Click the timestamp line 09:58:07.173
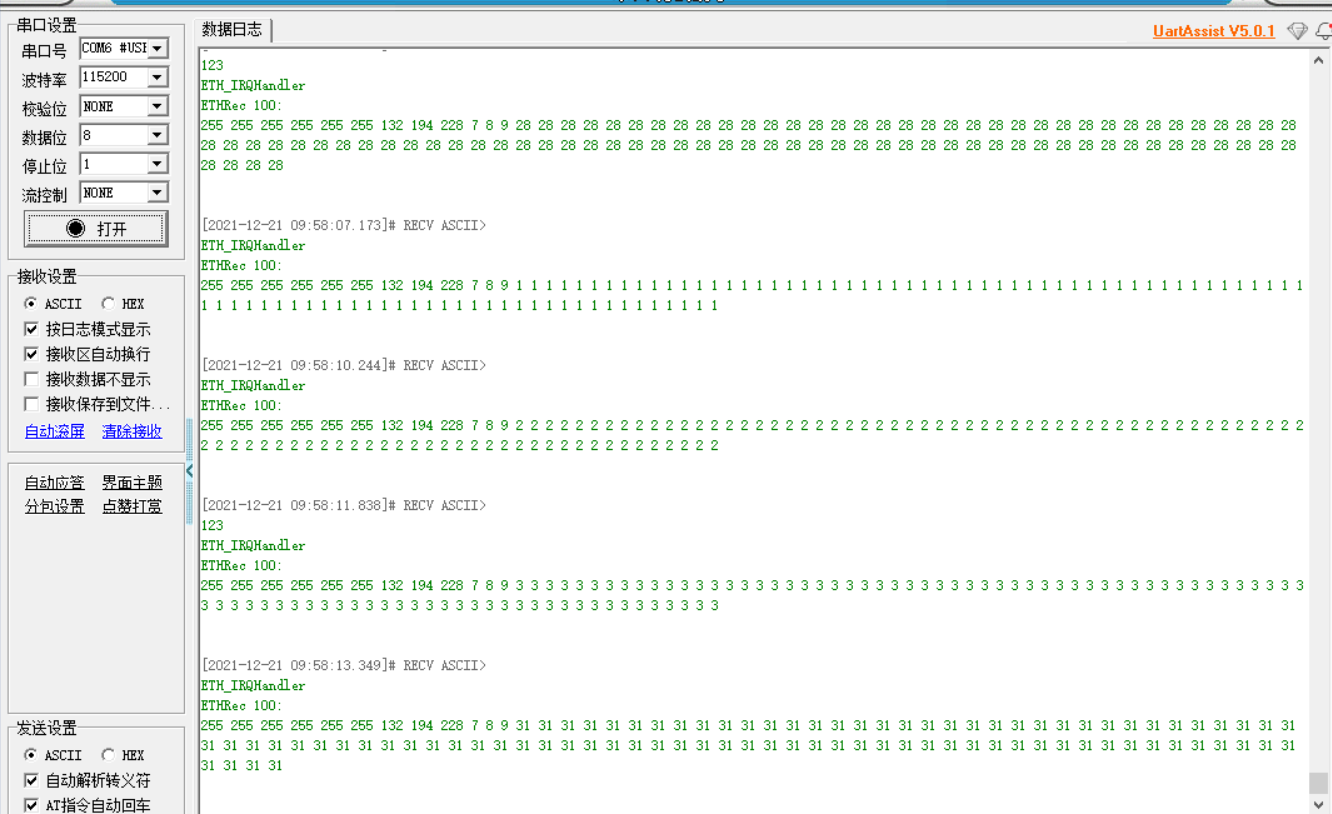1332x814 pixels. pos(343,225)
